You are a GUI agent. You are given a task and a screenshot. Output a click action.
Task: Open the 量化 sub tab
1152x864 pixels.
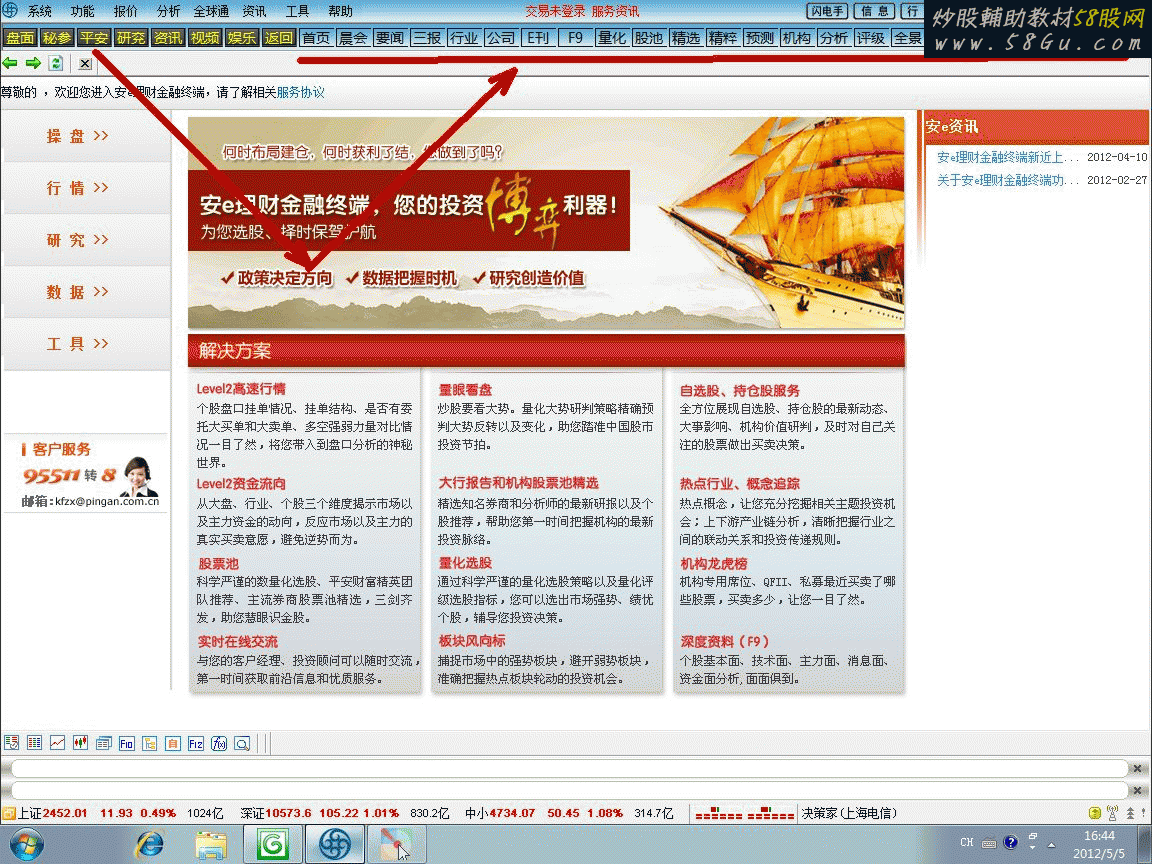coord(612,38)
